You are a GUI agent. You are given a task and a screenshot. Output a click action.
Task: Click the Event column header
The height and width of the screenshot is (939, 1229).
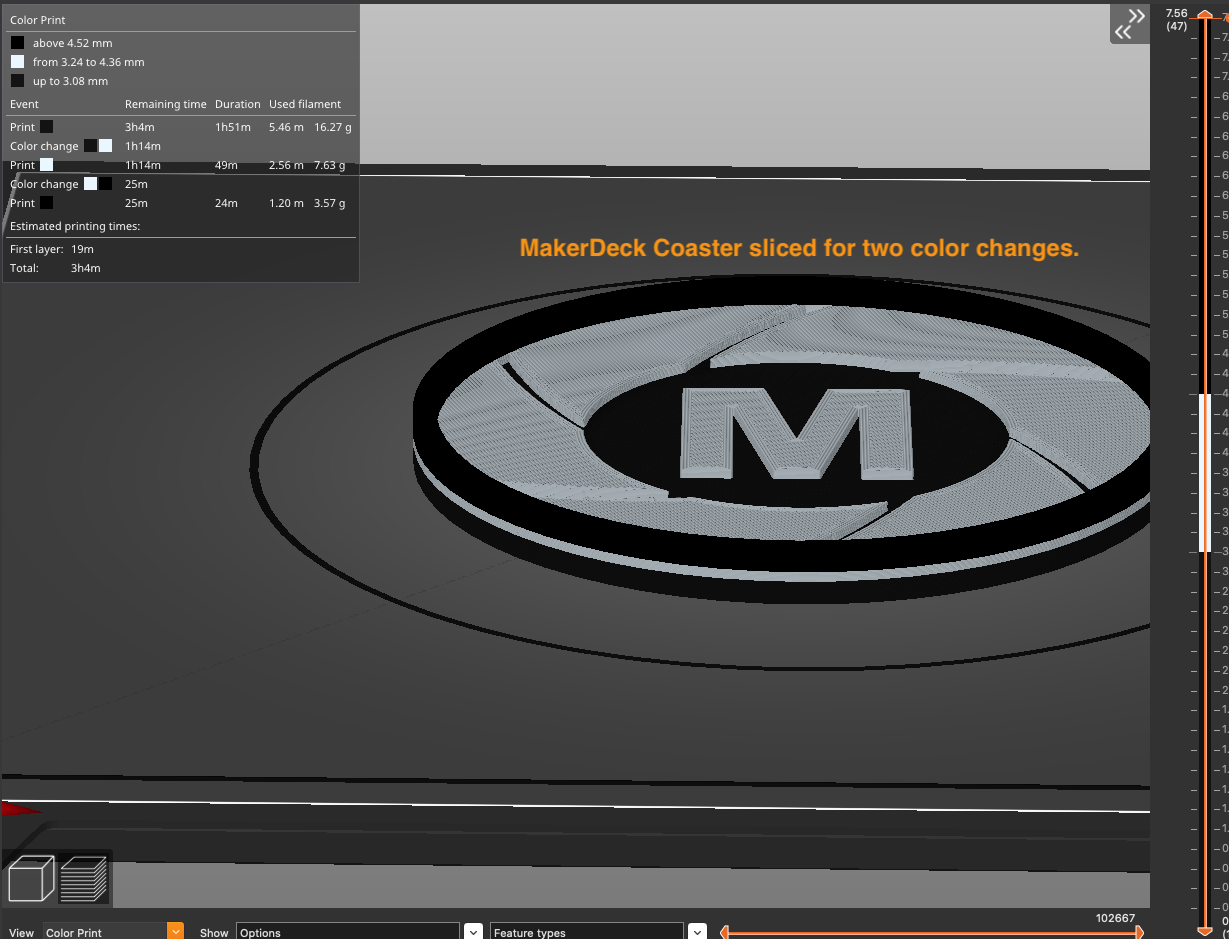click(x=25, y=104)
